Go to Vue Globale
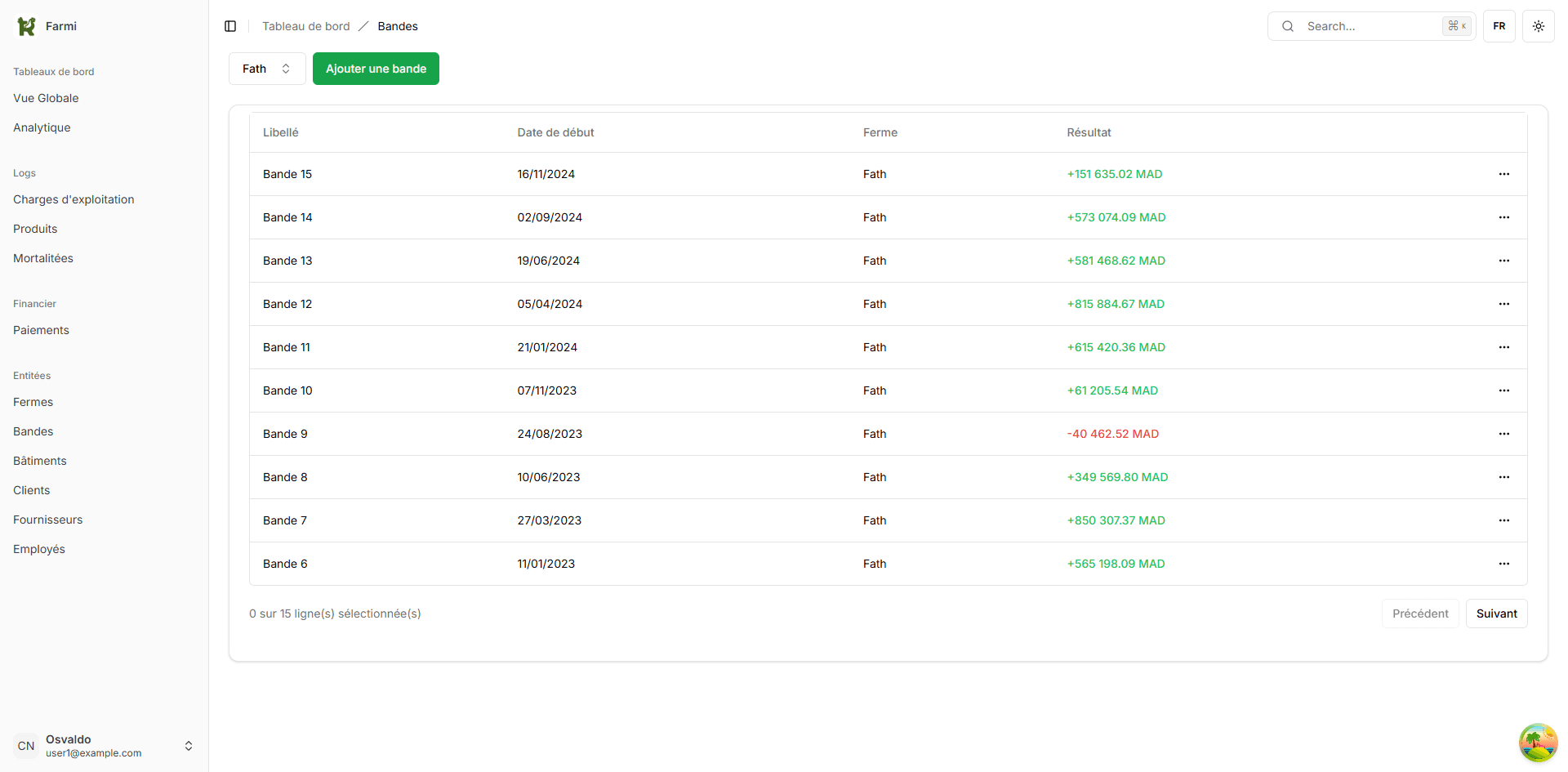This screenshot has height=772, width=1568. (x=46, y=98)
